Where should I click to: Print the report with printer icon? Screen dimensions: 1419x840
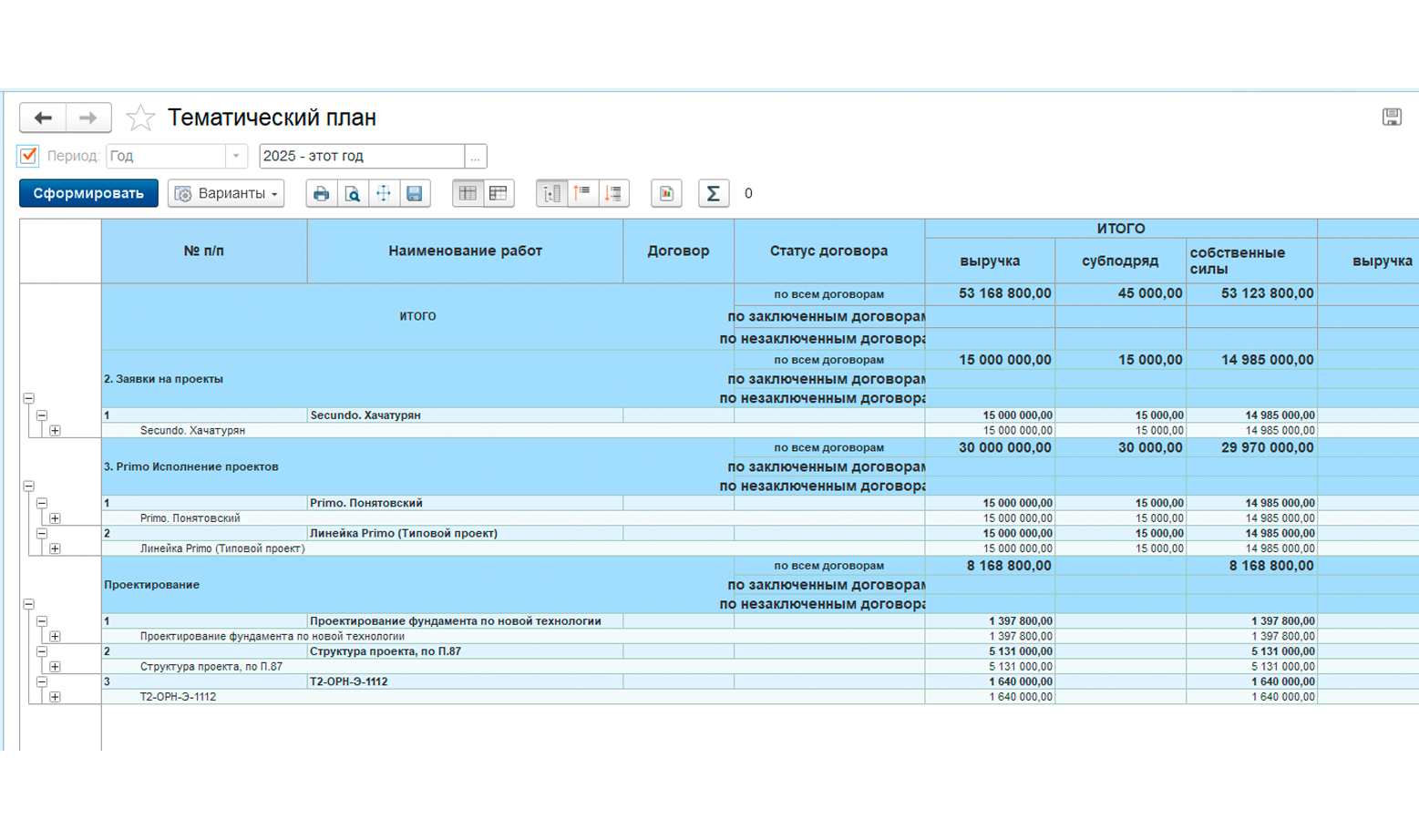pos(321,193)
